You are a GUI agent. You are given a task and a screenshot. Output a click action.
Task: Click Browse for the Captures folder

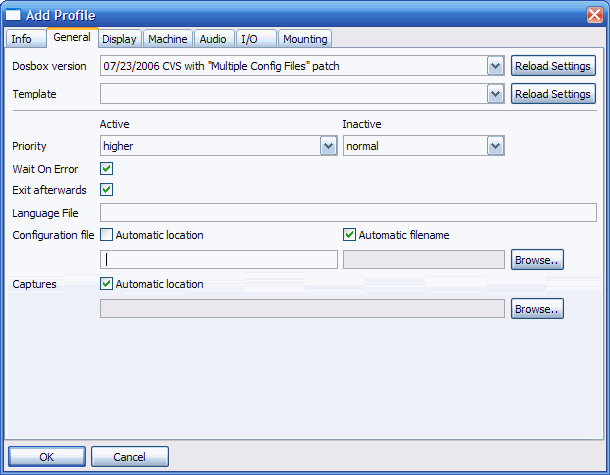(x=537, y=309)
